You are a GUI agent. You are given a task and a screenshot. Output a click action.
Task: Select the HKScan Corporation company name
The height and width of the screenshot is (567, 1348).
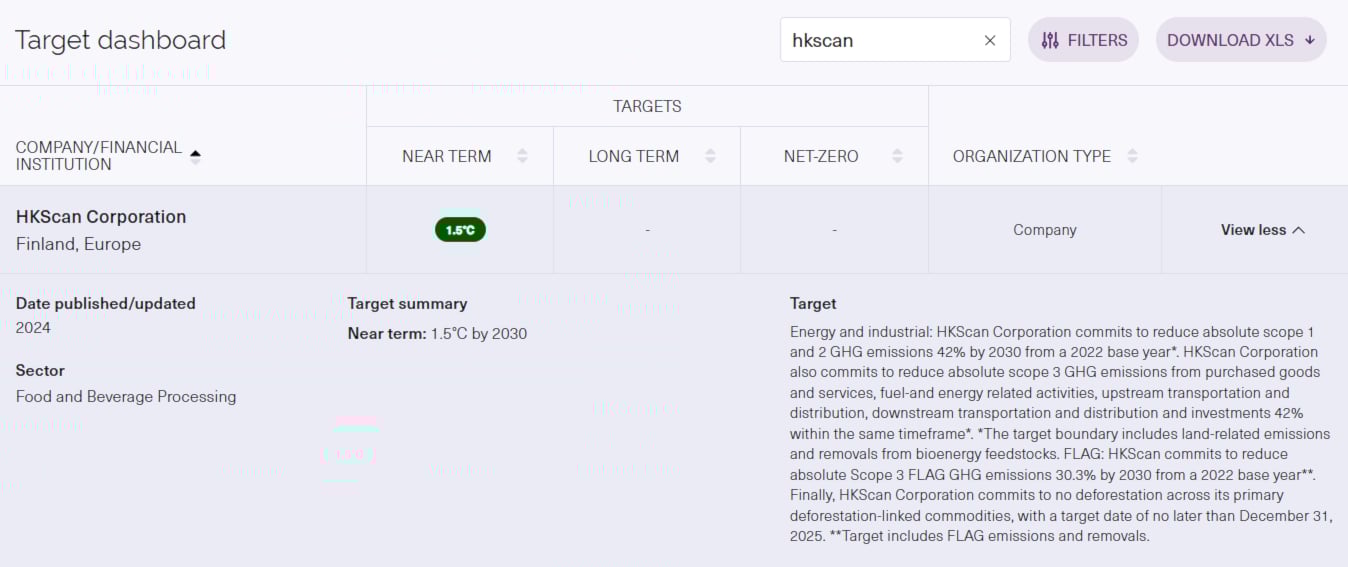101,217
